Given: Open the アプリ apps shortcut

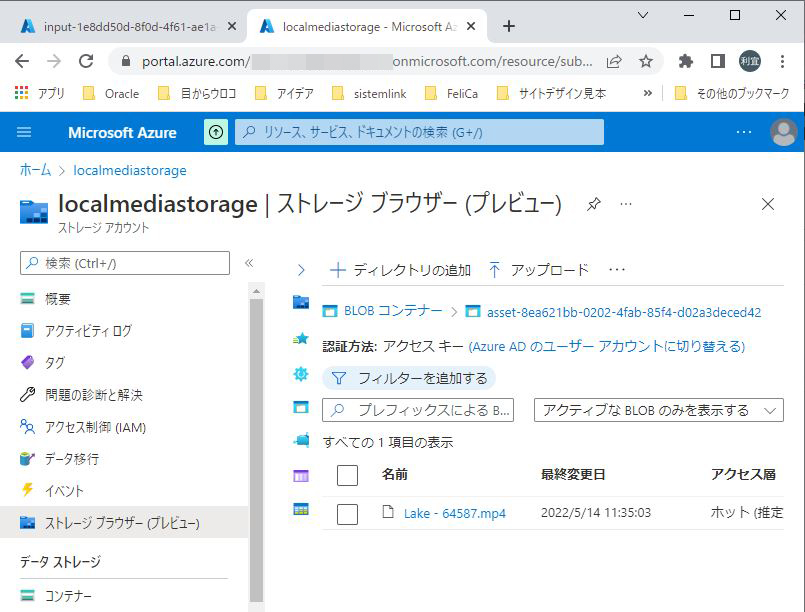Looking at the screenshot, I should tap(40, 93).
